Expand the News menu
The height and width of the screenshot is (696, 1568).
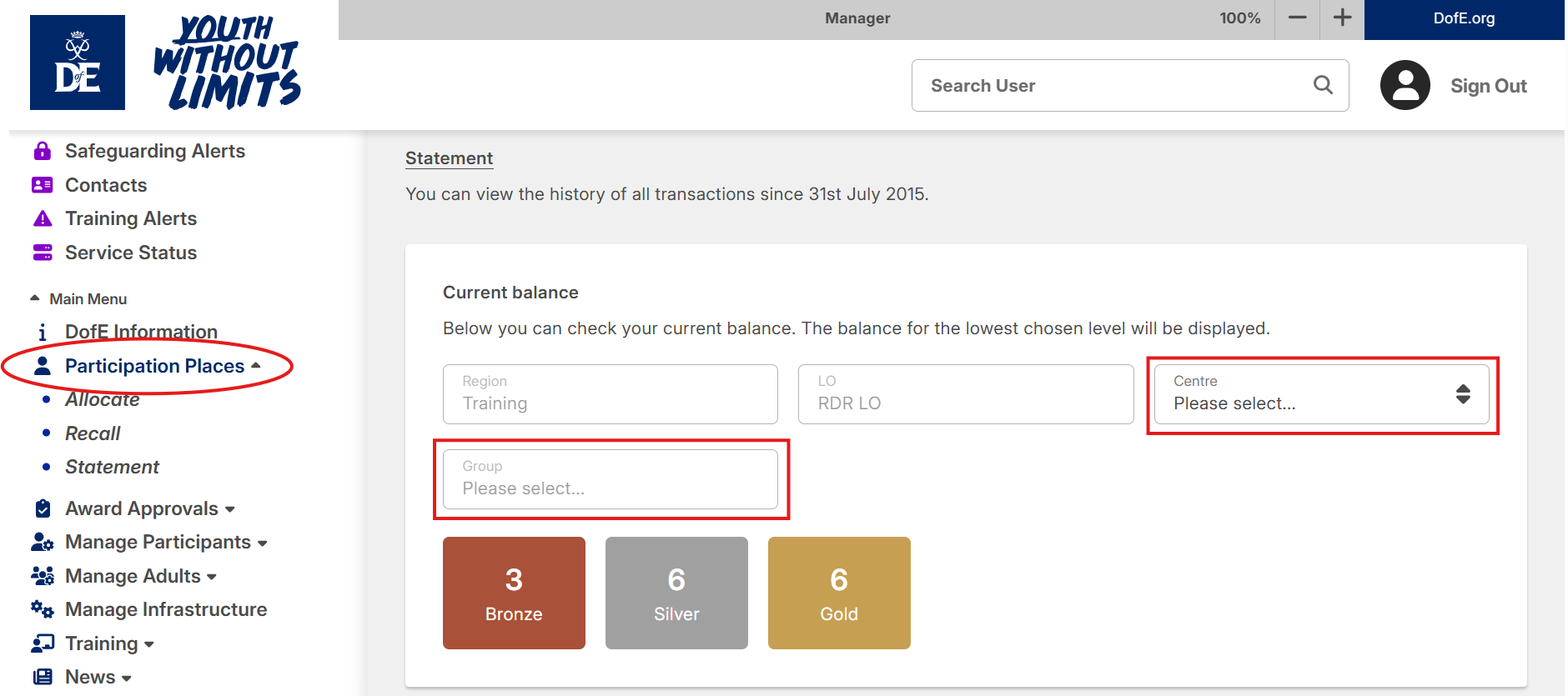(127, 678)
